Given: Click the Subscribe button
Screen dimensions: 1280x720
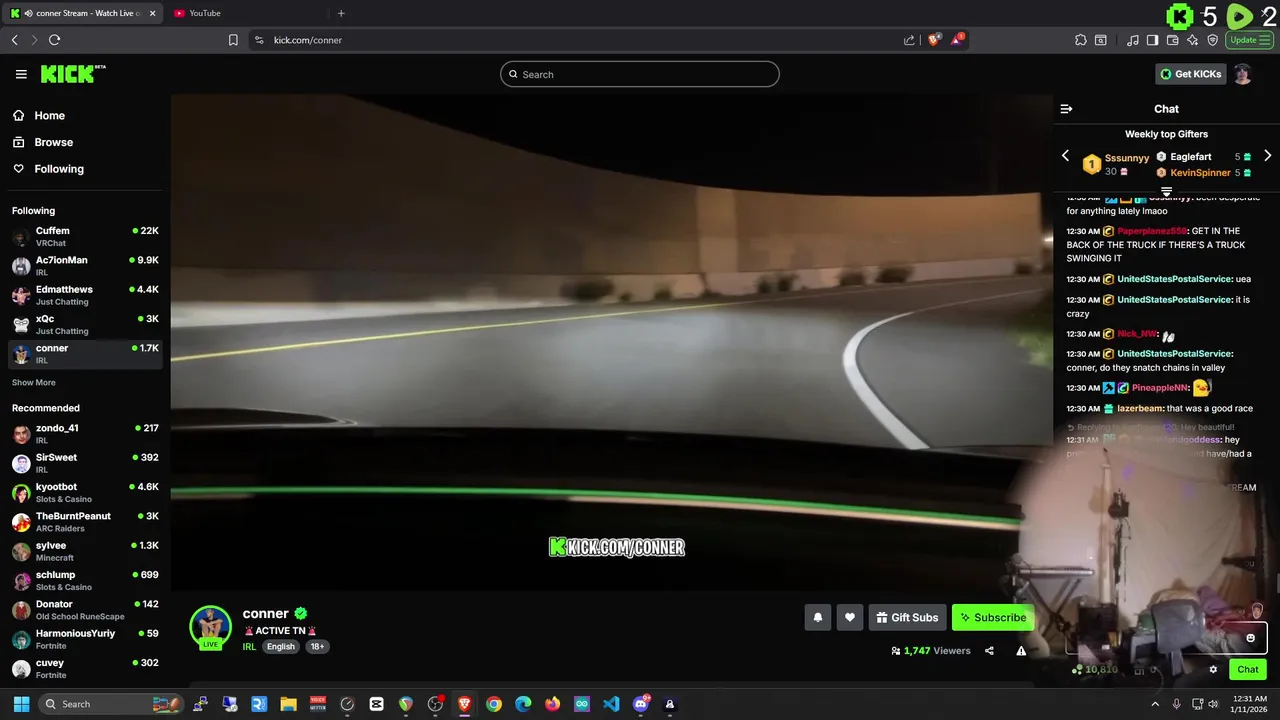Looking at the screenshot, I should click(992, 618).
